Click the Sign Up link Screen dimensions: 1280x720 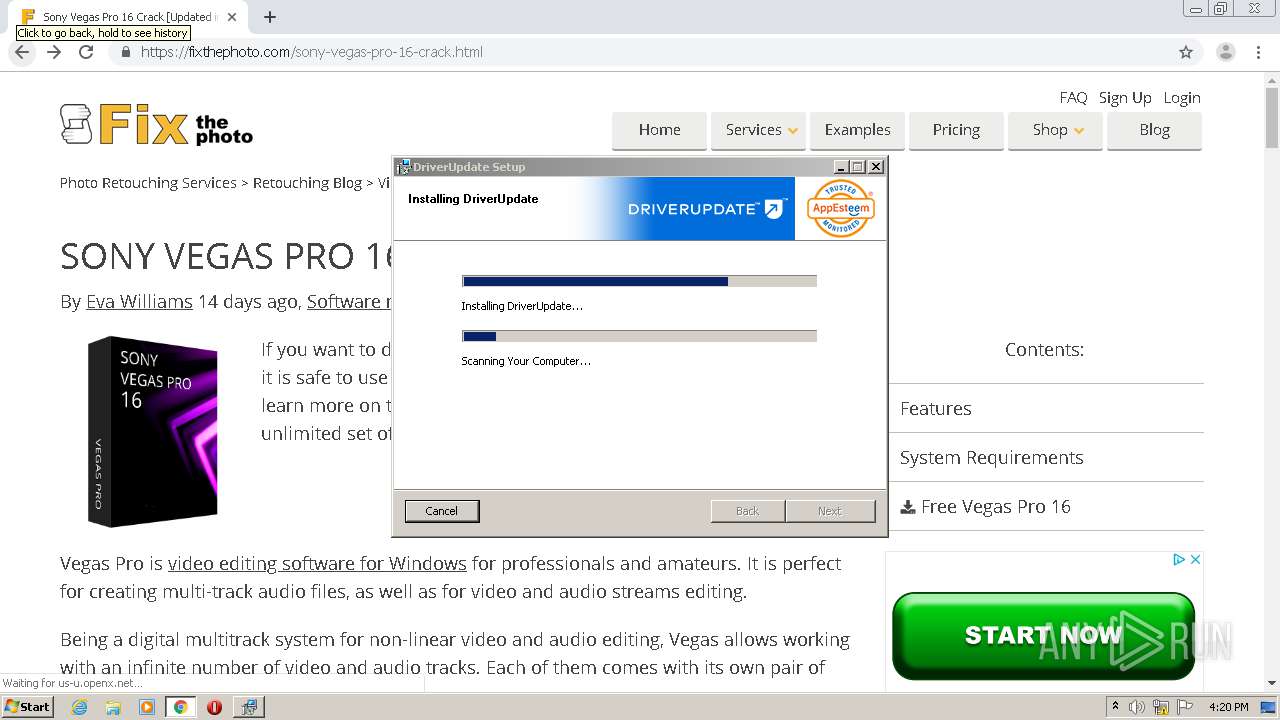[1125, 97]
